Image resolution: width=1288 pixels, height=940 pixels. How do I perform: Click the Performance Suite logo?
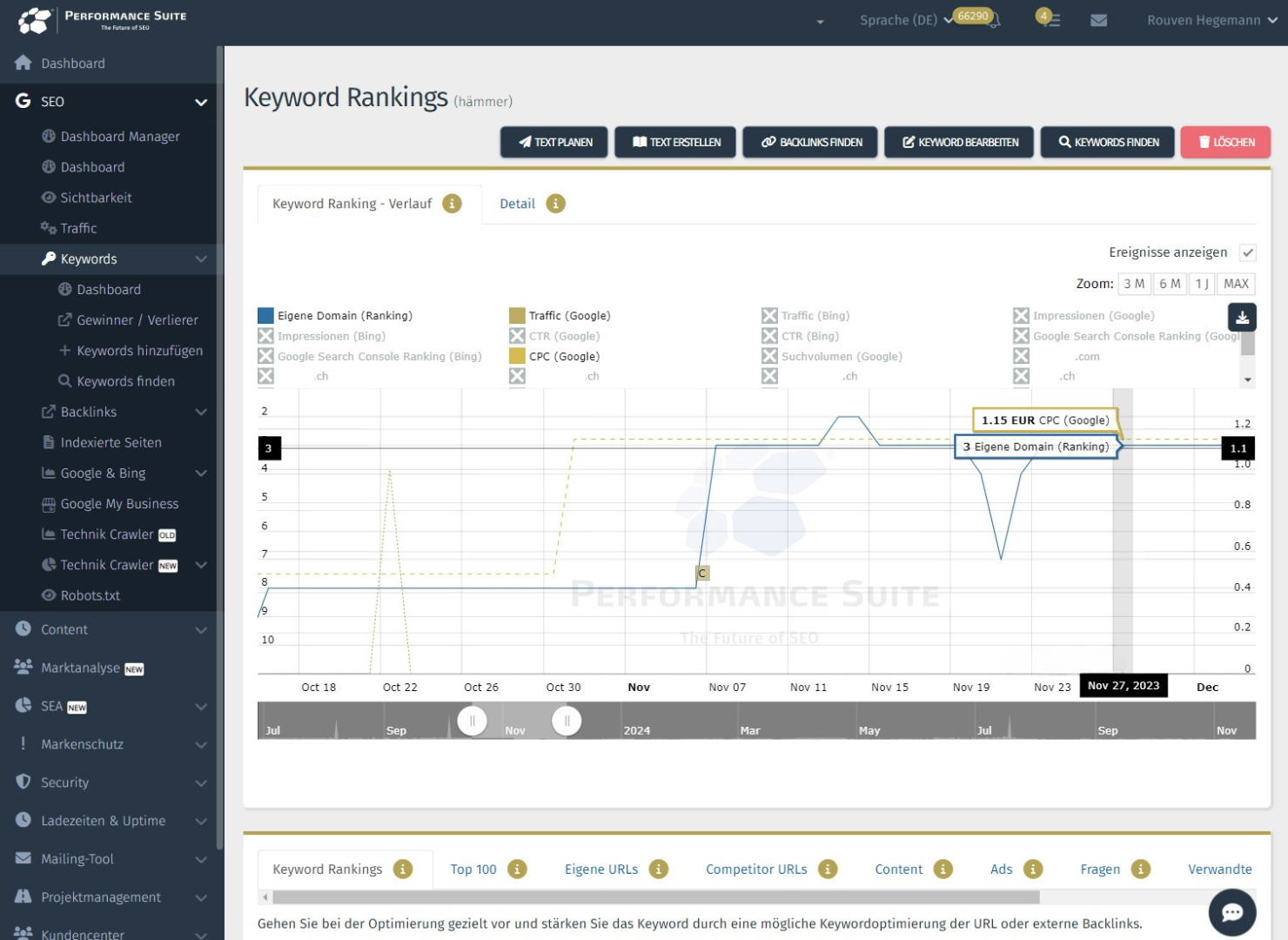click(x=101, y=20)
